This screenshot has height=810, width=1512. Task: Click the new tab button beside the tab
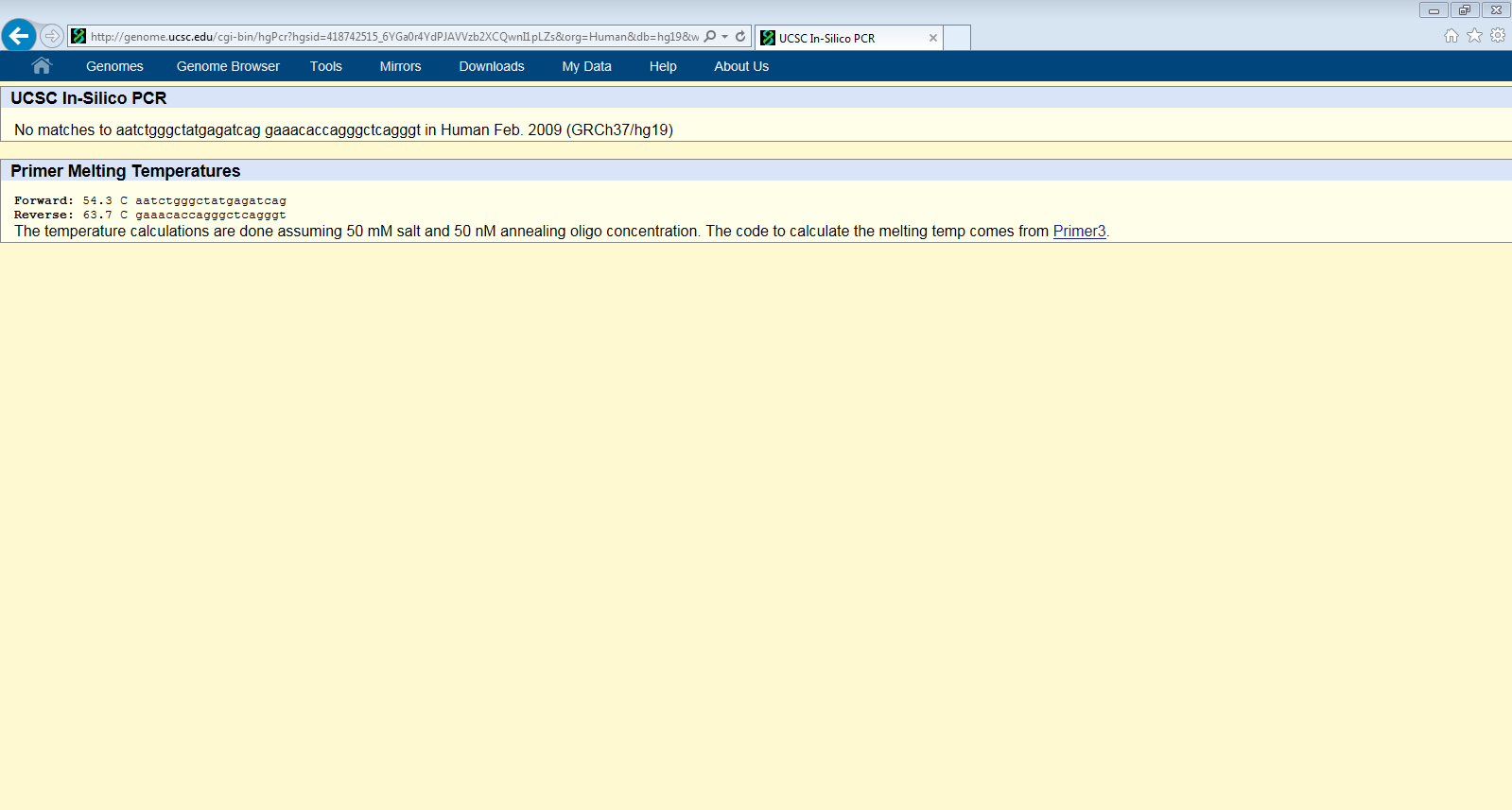[x=957, y=38]
